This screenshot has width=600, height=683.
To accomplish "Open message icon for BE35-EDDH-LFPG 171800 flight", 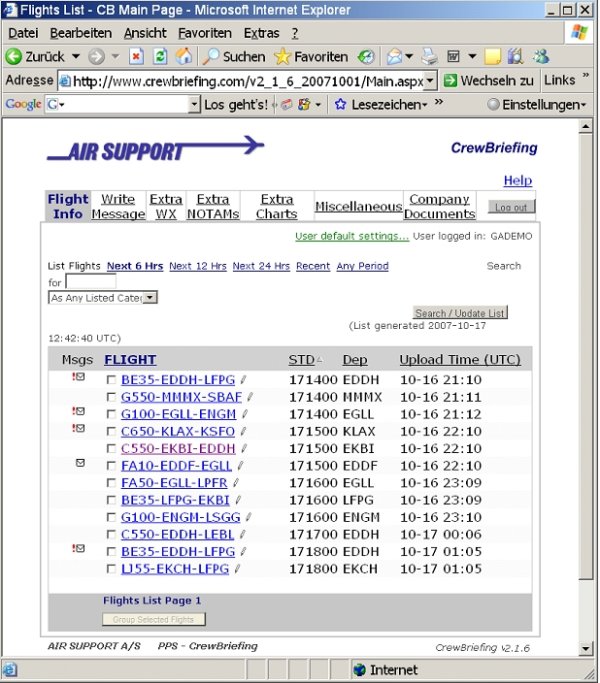I will 79,548.
